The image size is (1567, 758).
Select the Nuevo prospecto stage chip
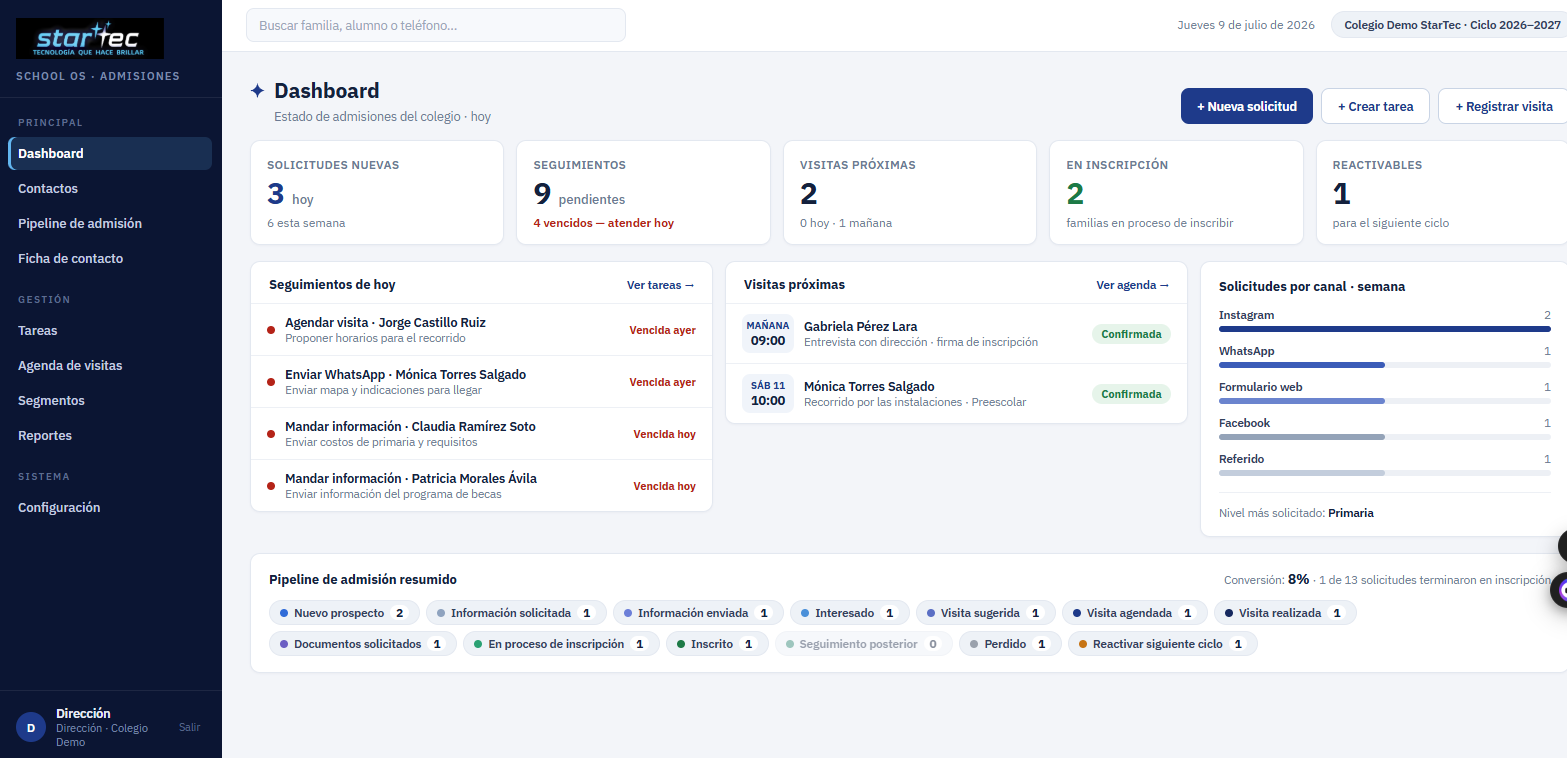345,613
